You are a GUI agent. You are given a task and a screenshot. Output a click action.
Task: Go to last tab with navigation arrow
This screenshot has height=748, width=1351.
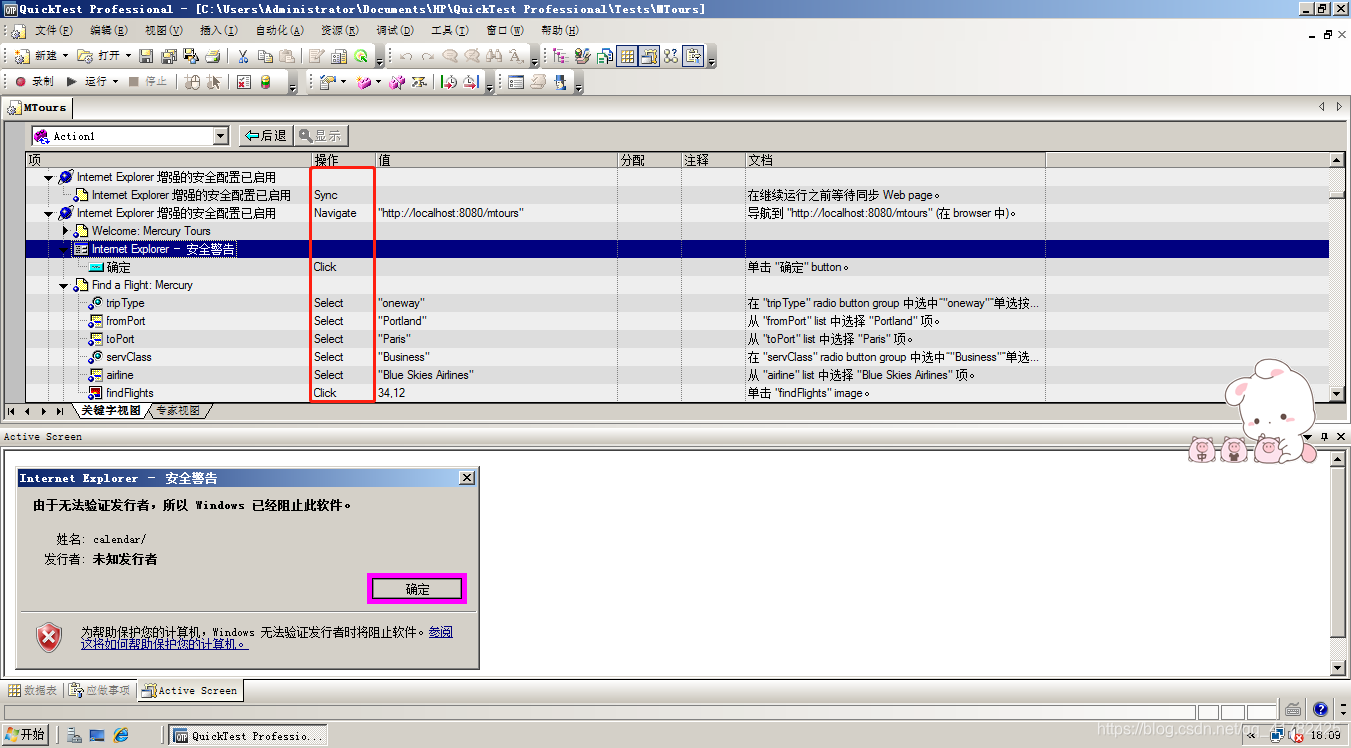point(60,411)
